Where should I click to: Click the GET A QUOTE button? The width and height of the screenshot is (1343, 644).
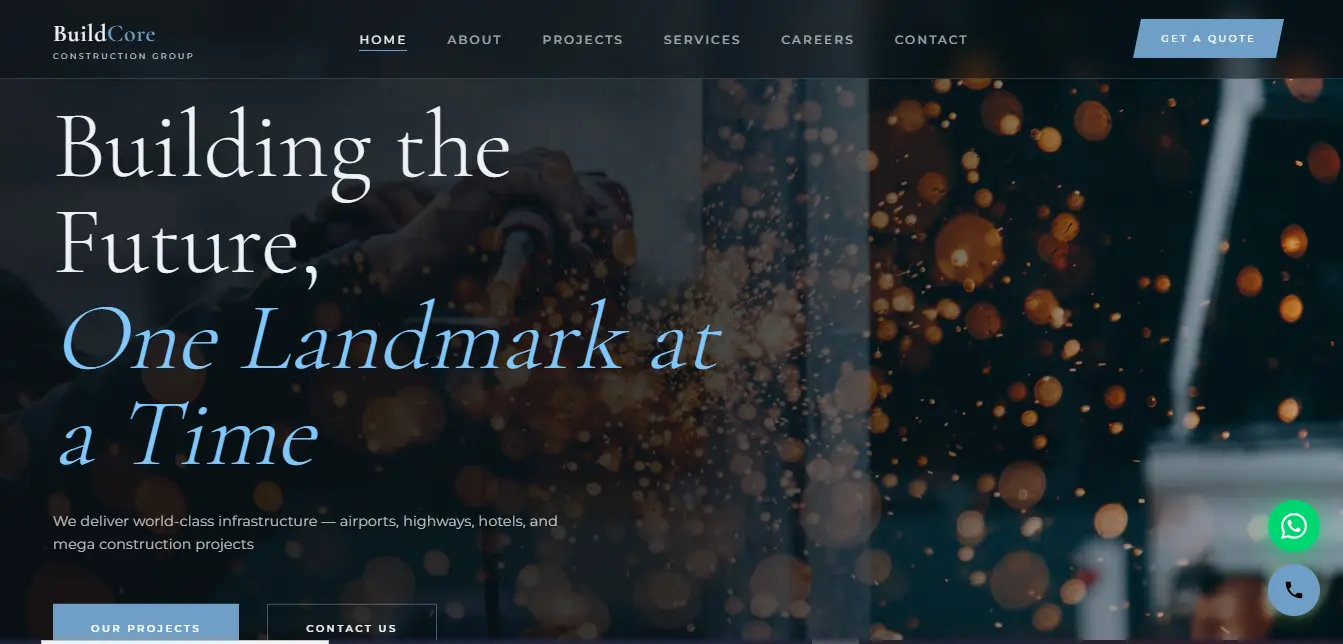pyautogui.click(x=1208, y=39)
